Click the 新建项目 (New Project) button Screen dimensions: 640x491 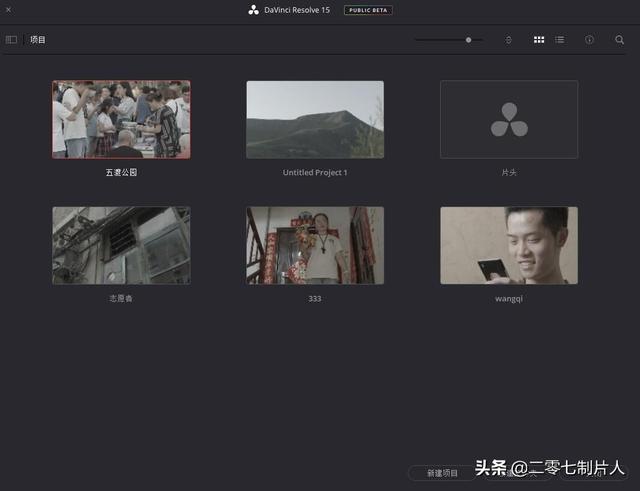[x=442, y=473]
